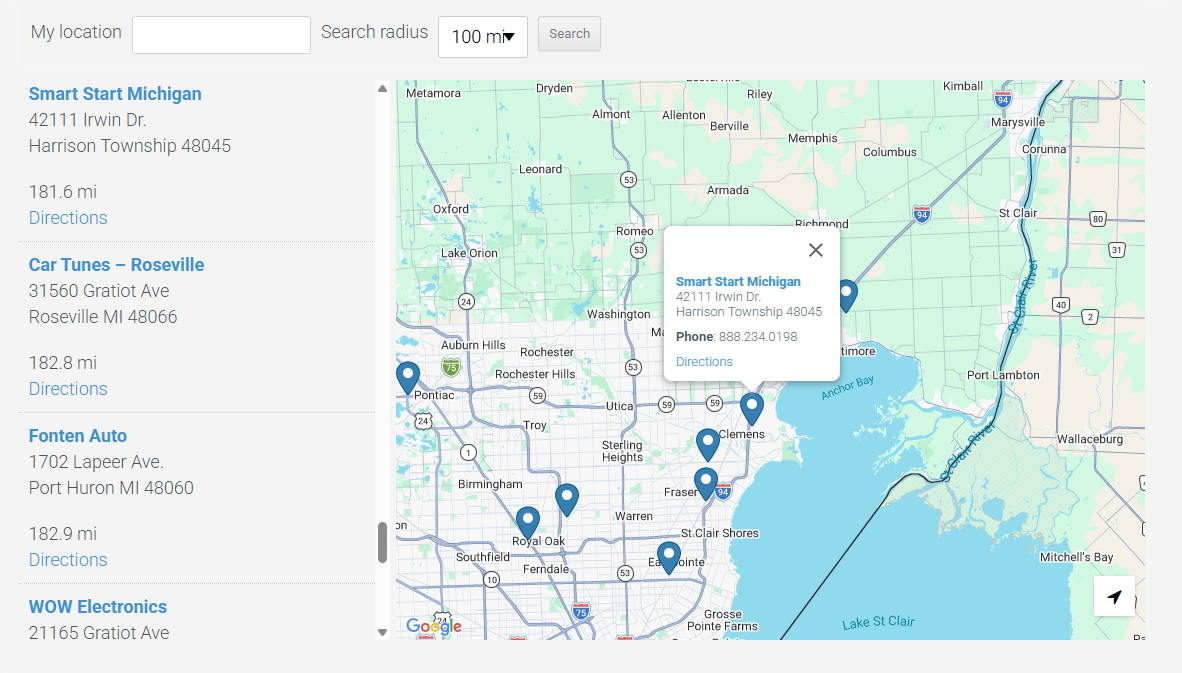Click the address 31560 Gratiot Ave

click(99, 291)
